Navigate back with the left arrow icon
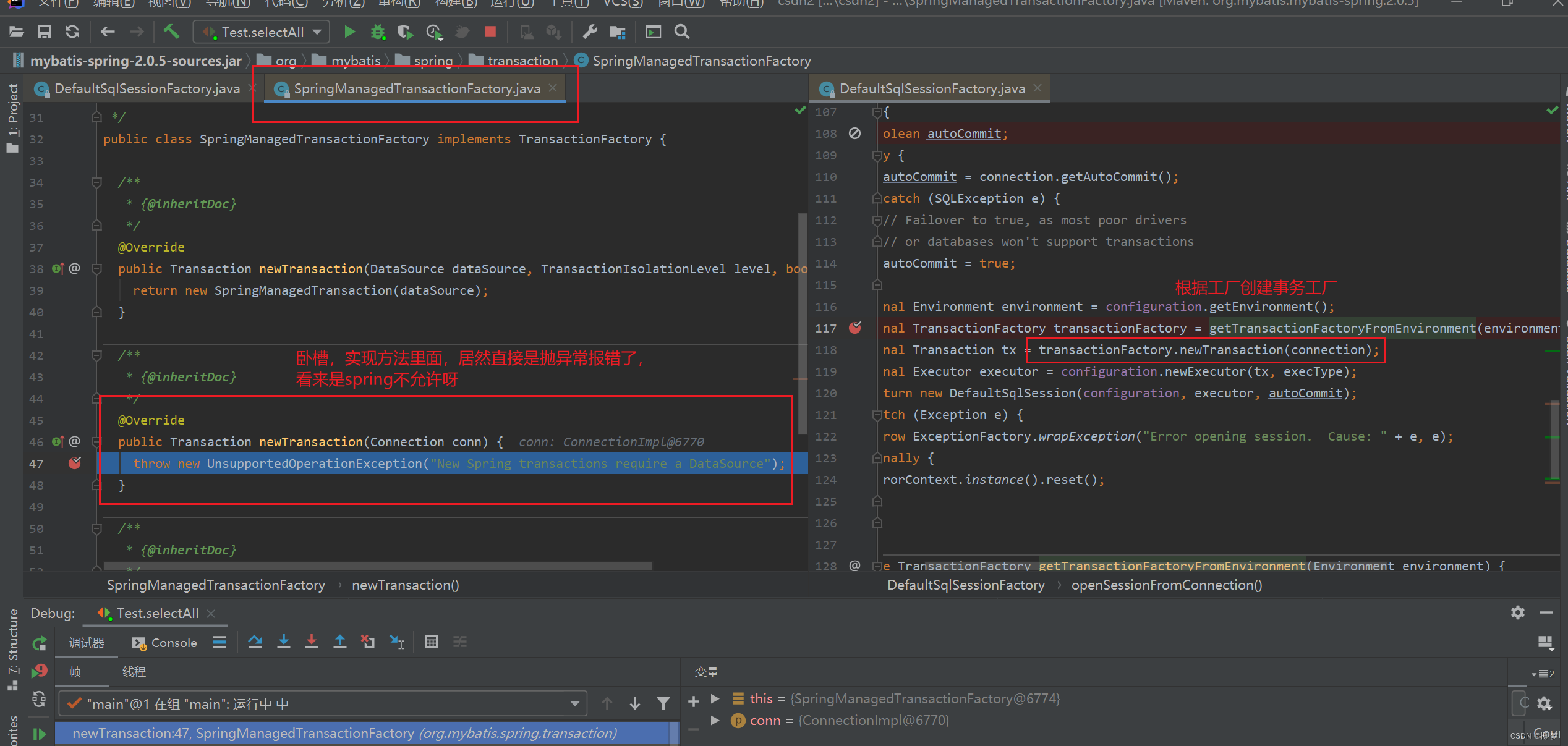This screenshot has height=746, width=1568. point(108,32)
